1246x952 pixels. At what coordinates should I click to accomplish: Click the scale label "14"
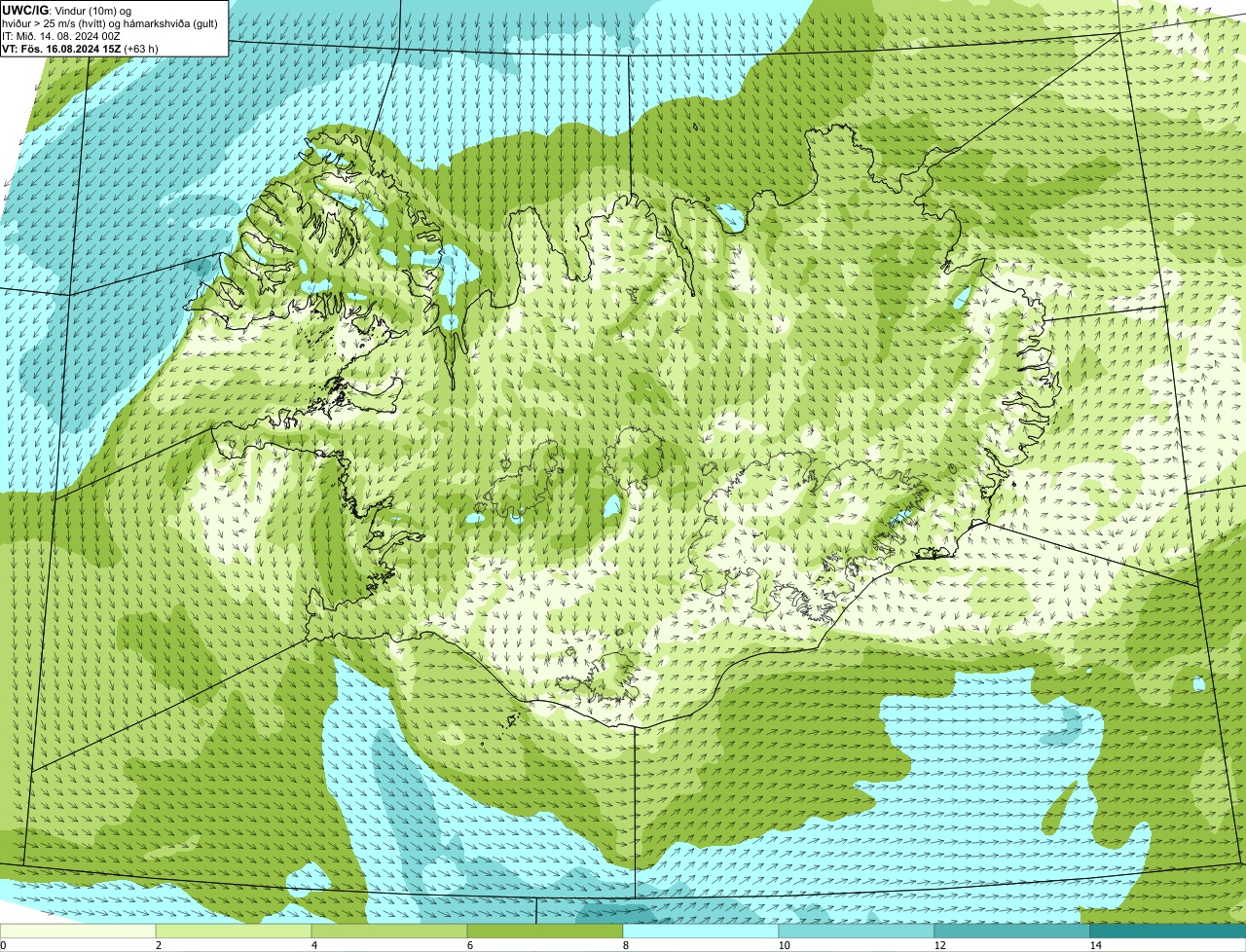[x=1095, y=945]
